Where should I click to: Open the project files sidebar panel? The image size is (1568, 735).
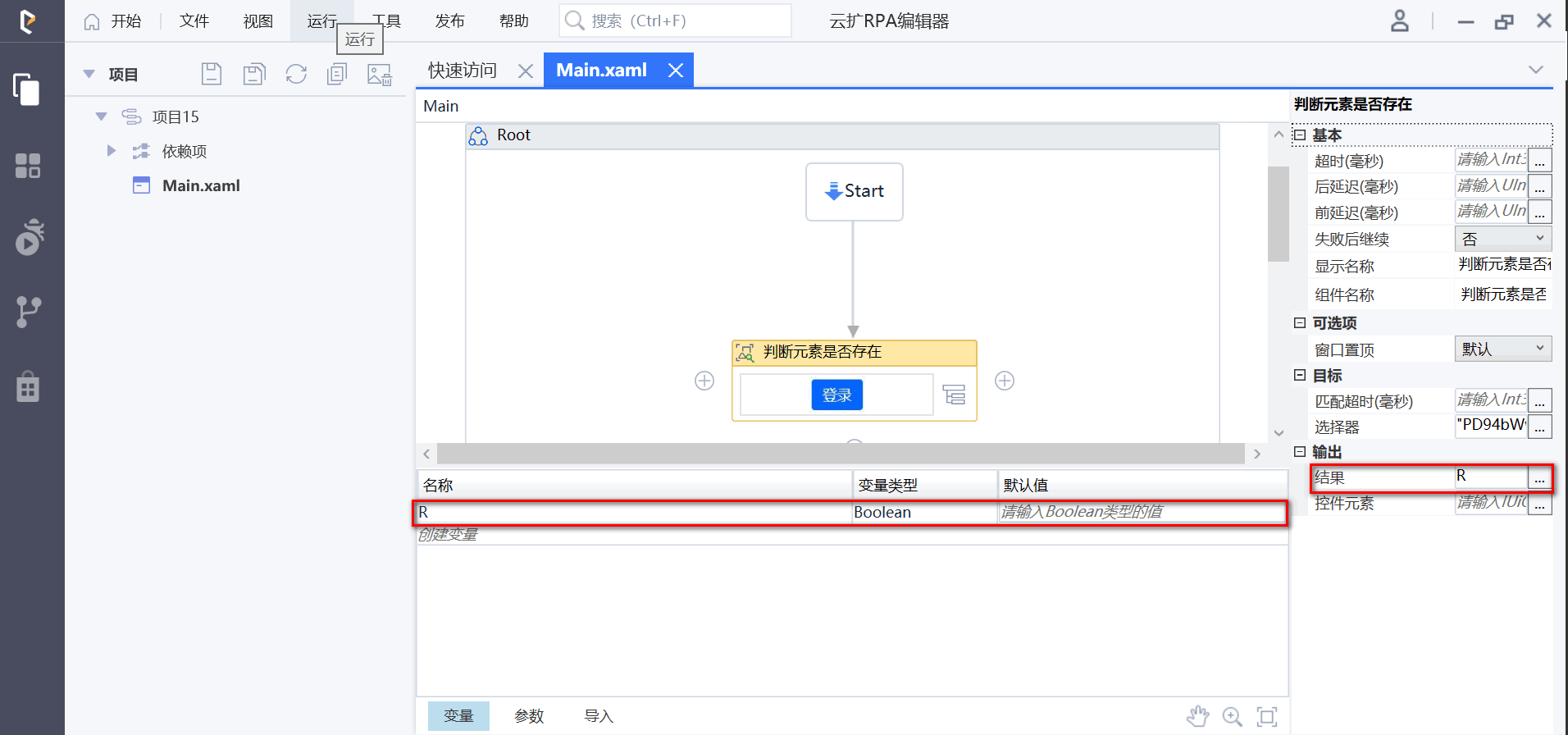point(27,89)
